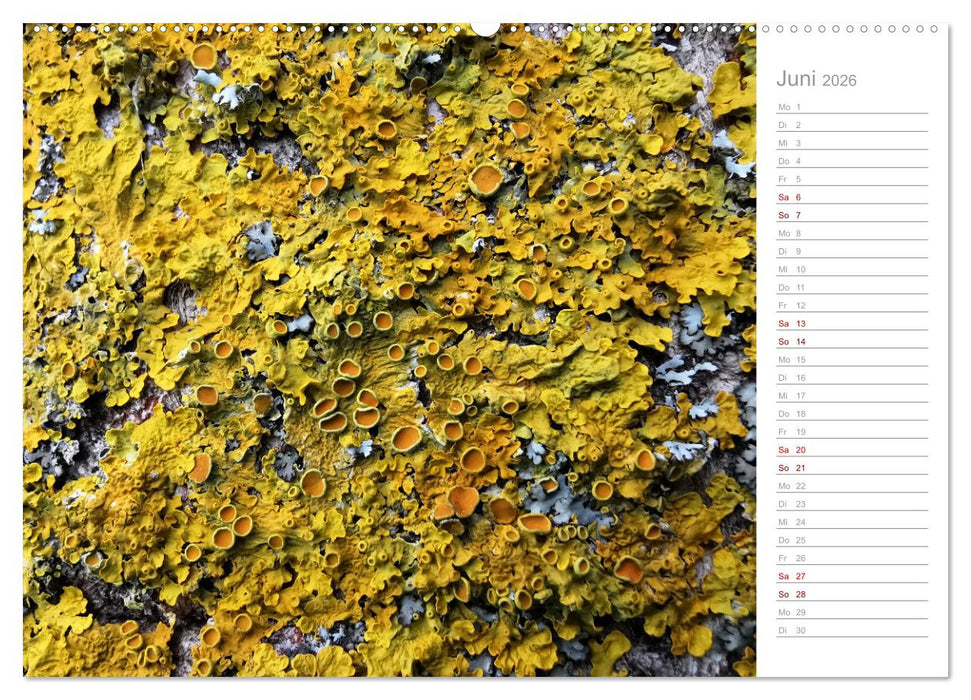Click the yellow lichen photograph

tap(380, 350)
